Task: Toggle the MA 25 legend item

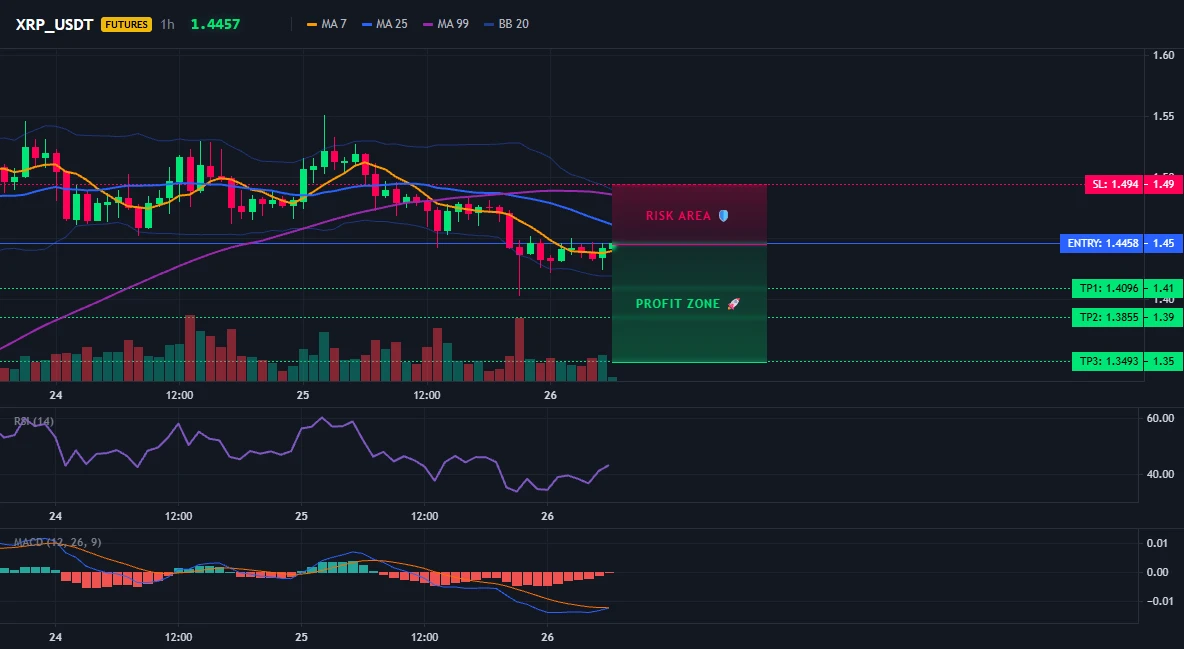Action: point(385,24)
